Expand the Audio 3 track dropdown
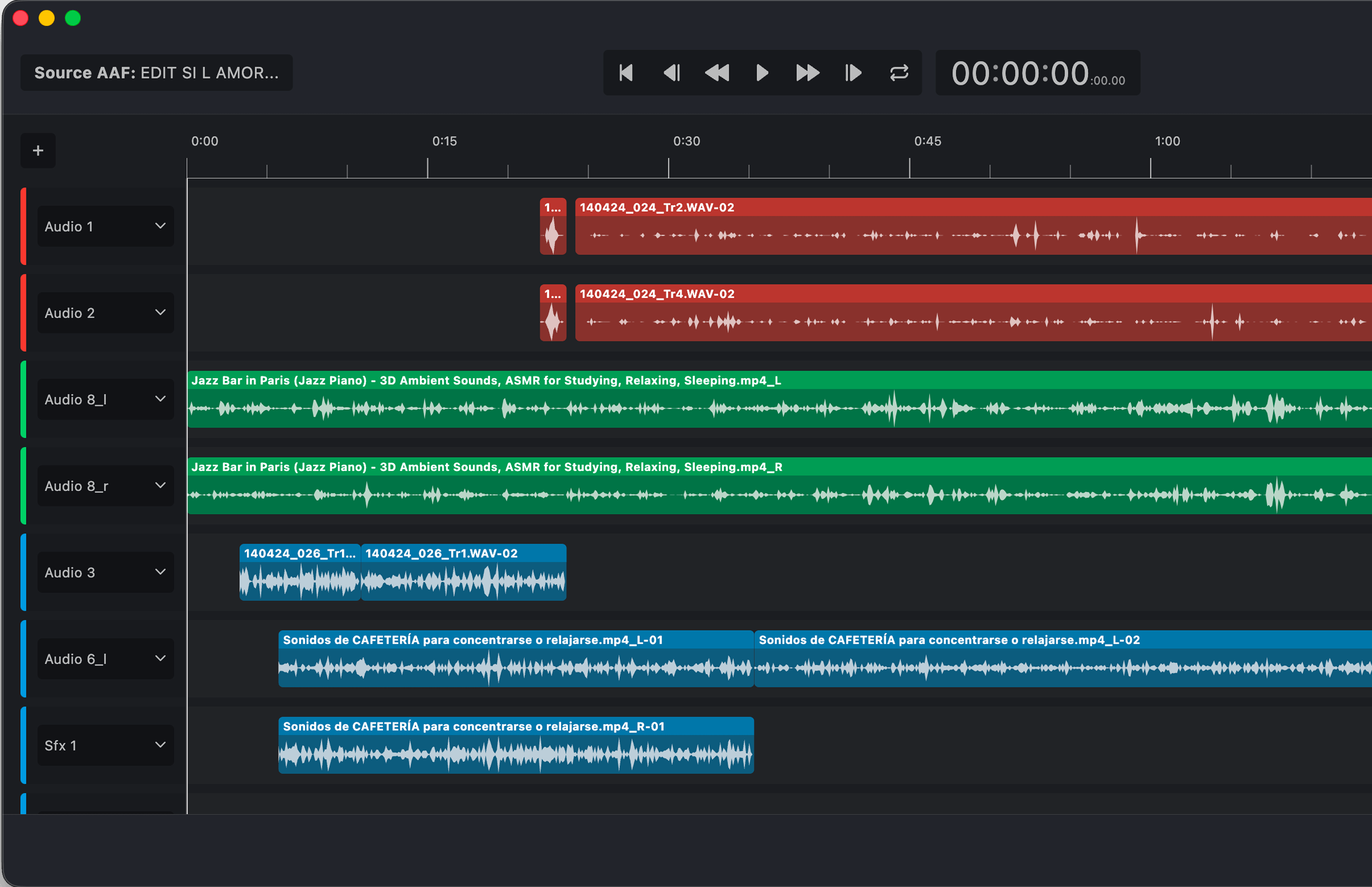The width and height of the screenshot is (1372, 887). point(161,572)
